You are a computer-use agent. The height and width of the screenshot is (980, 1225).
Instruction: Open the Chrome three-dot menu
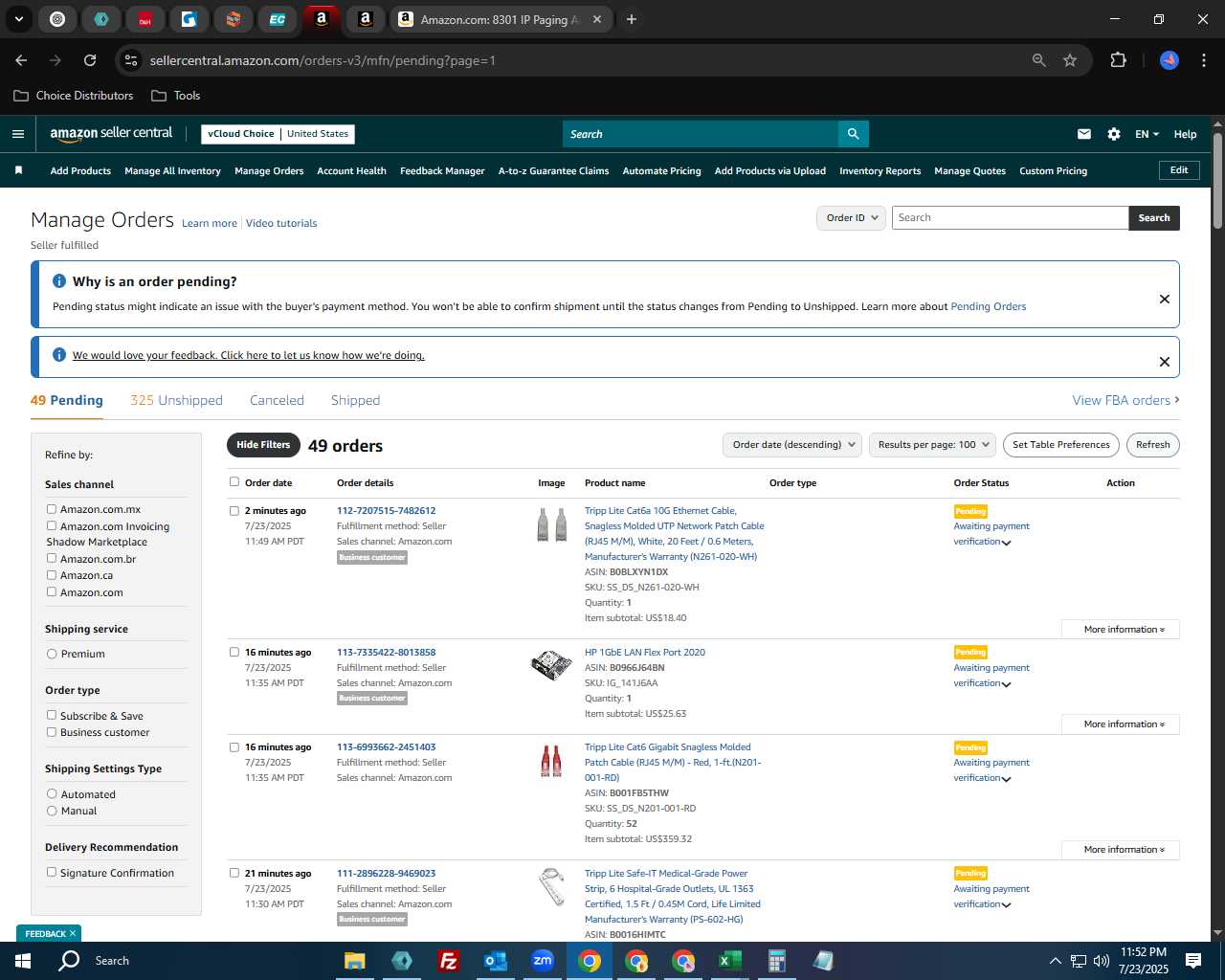[x=1203, y=60]
